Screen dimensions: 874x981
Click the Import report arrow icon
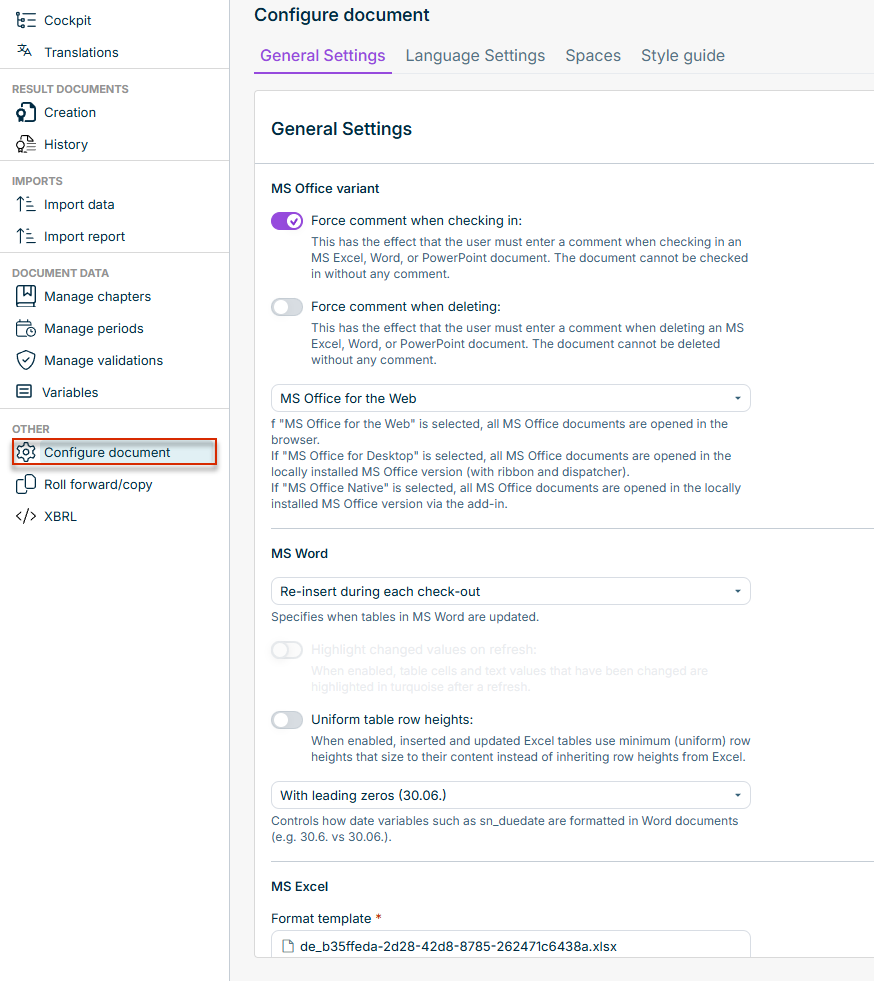click(26, 236)
